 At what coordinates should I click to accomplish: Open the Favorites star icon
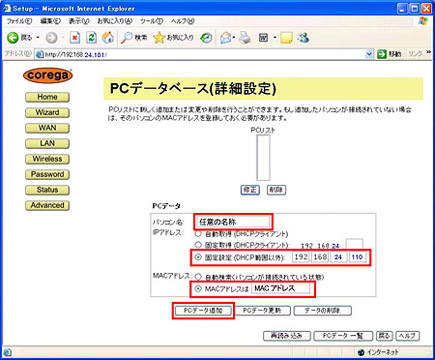[x=159, y=38]
